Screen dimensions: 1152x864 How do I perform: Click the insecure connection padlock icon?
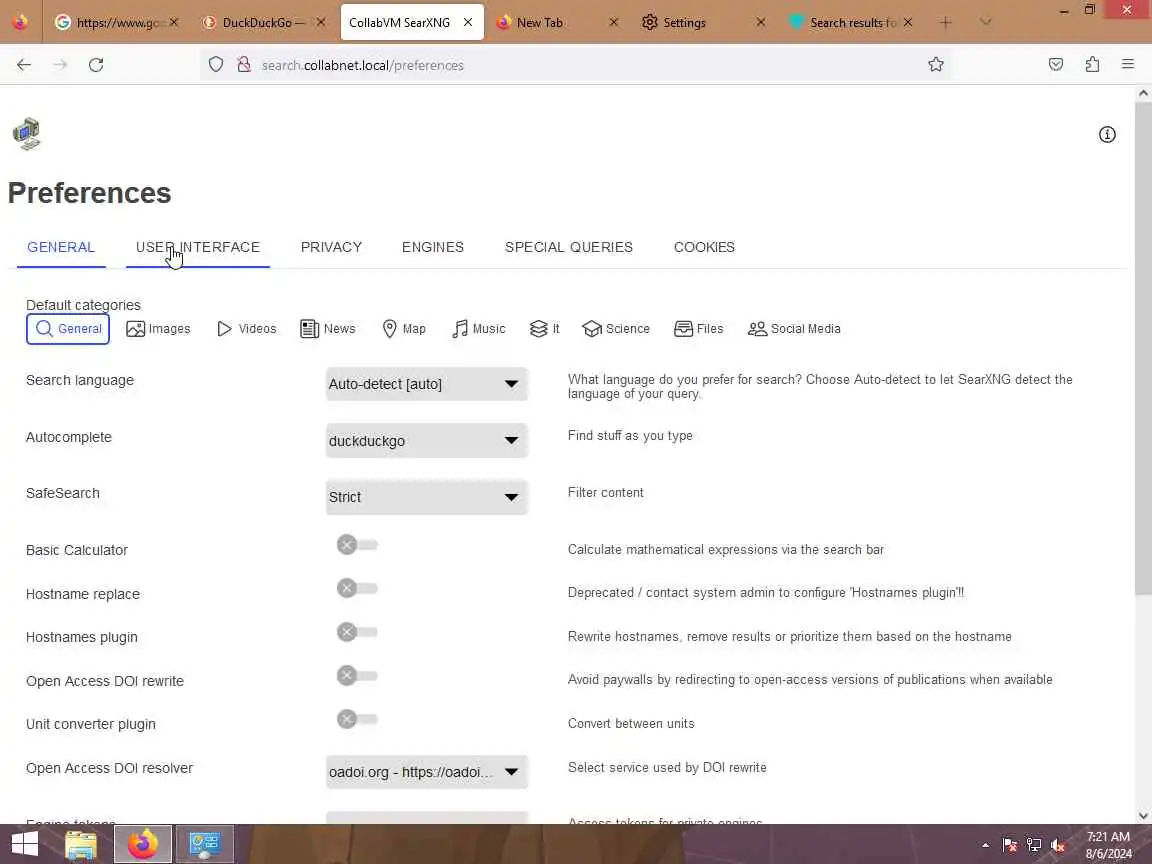(x=243, y=65)
